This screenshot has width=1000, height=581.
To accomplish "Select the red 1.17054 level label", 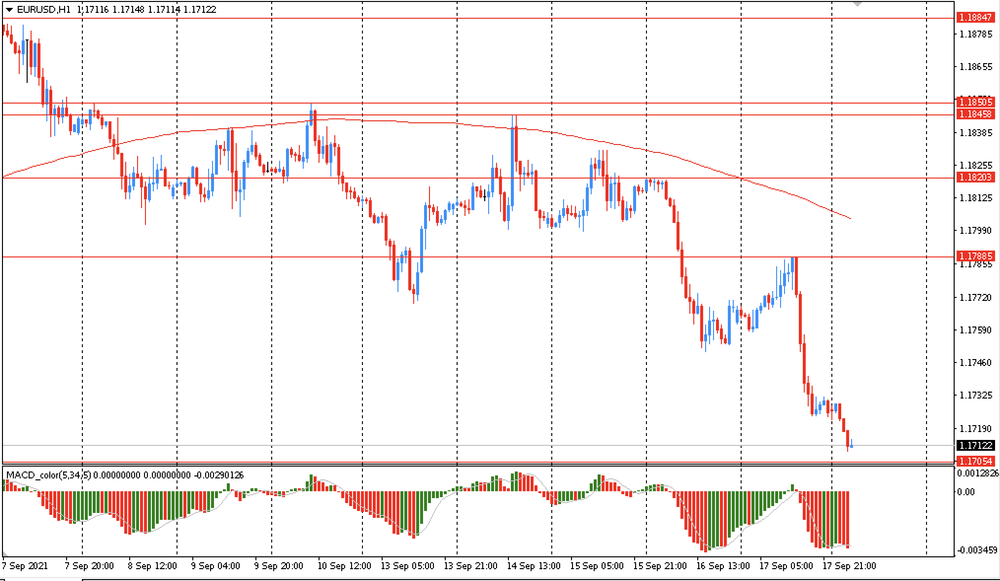I will point(976,461).
